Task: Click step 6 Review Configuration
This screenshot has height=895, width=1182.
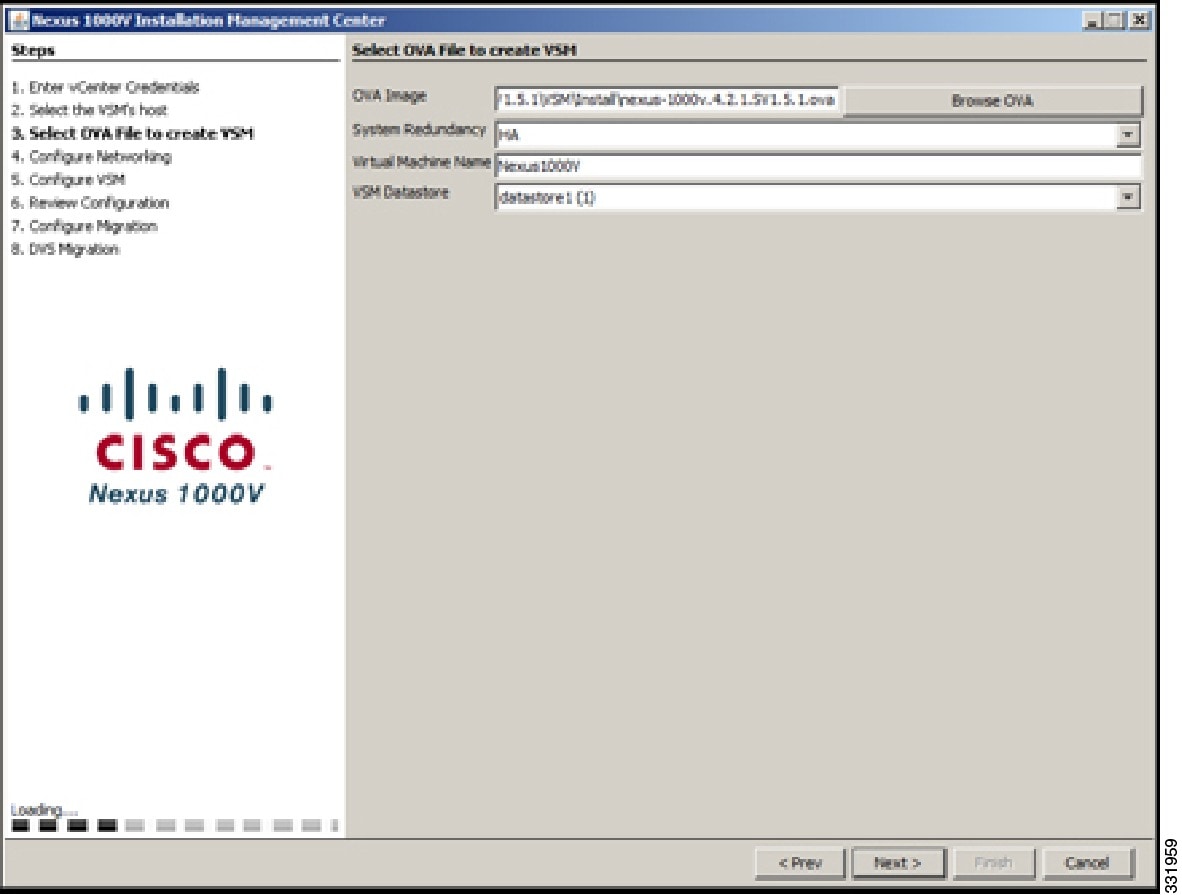Action: click(90, 203)
